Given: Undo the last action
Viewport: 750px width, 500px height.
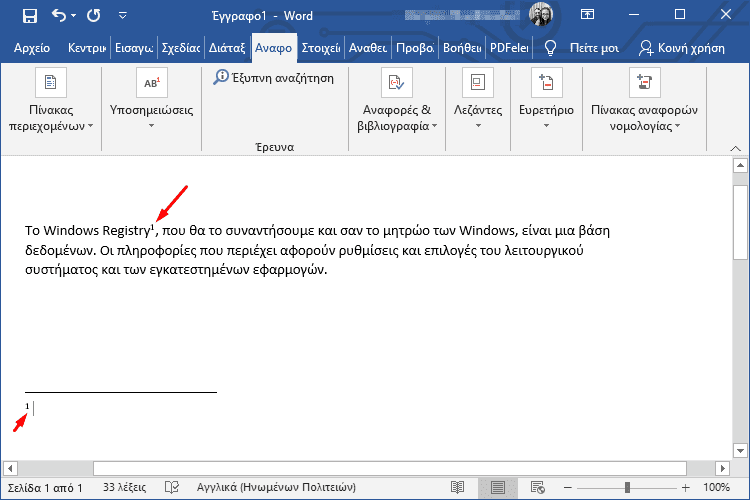Looking at the screenshot, I should tap(59, 16).
